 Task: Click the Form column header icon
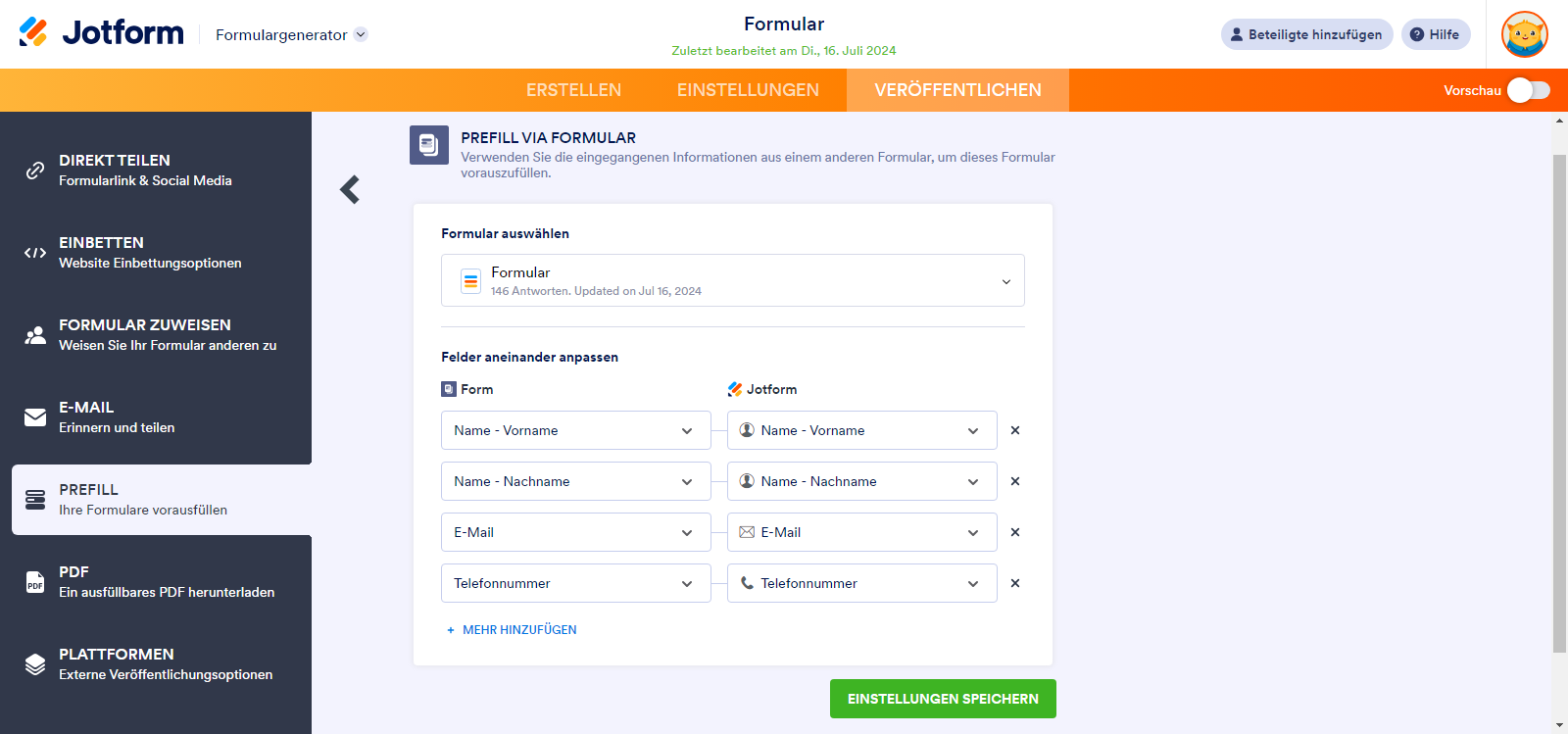[x=449, y=389]
